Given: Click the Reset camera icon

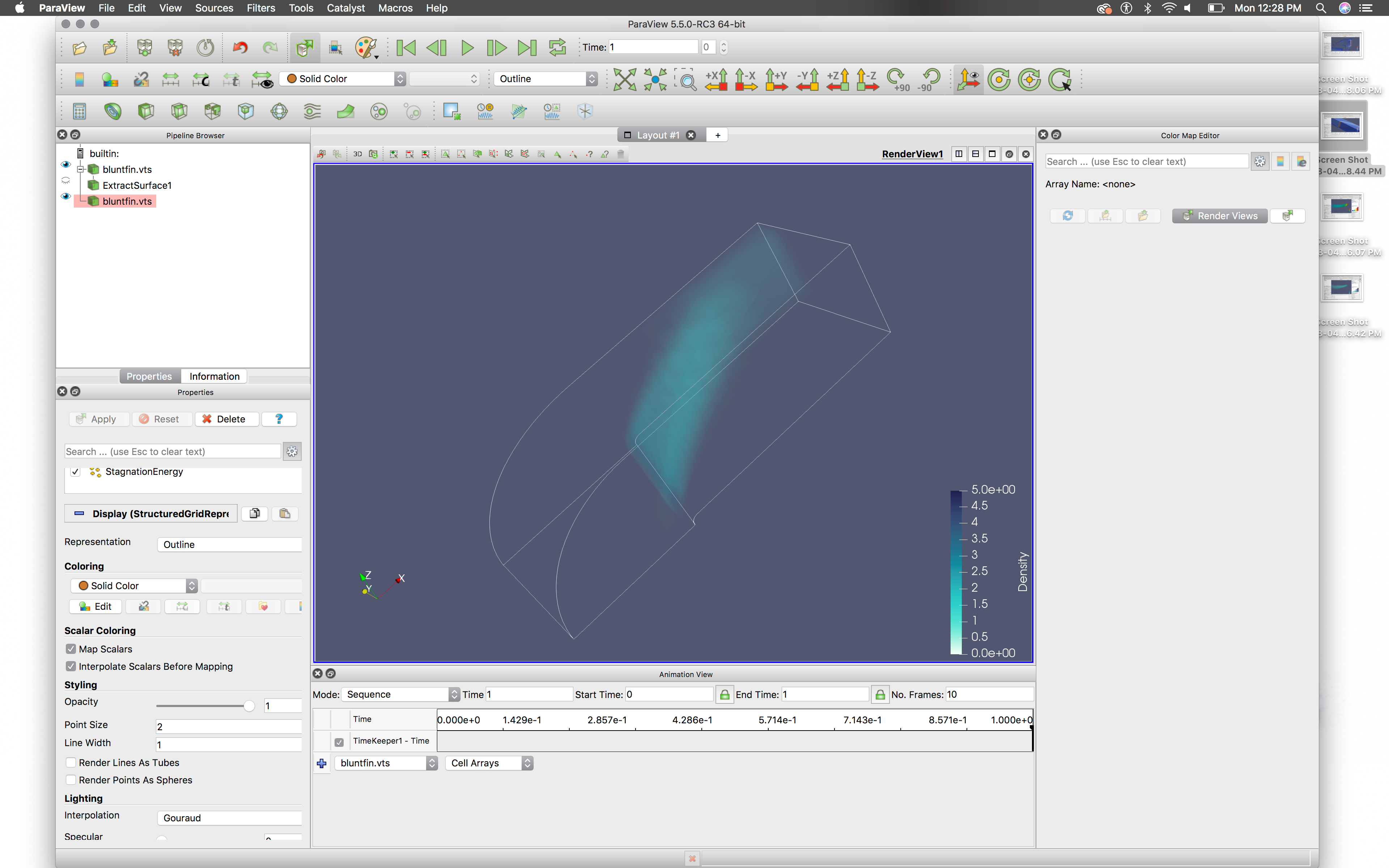Looking at the screenshot, I should pyautogui.click(x=624, y=79).
